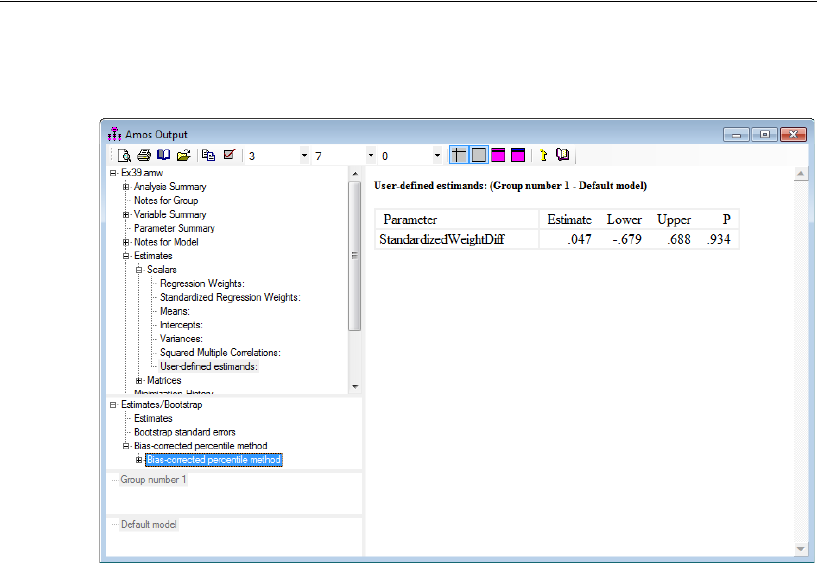The image size is (817, 563).
Task: Select Variances in the tree
Action: (x=181, y=339)
